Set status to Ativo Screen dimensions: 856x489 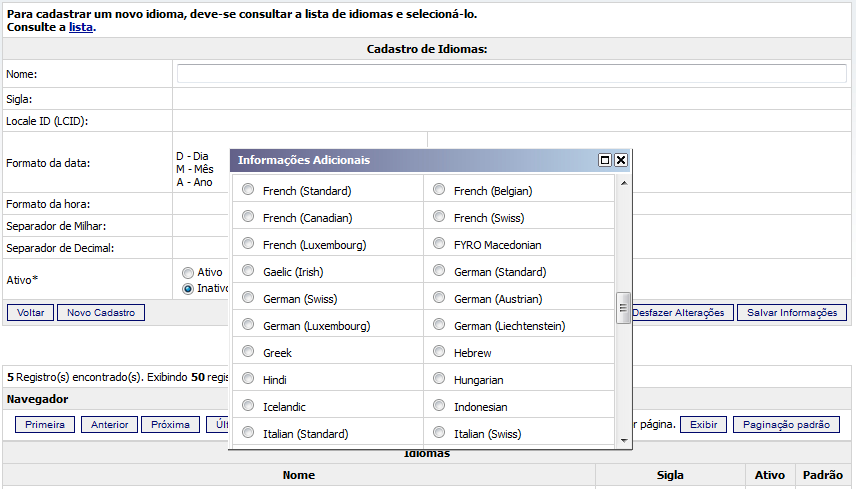tap(187, 272)
